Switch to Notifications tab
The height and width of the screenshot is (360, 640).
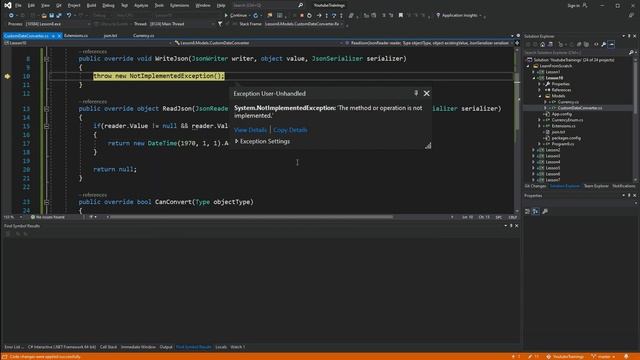click(x=623, y=186)
